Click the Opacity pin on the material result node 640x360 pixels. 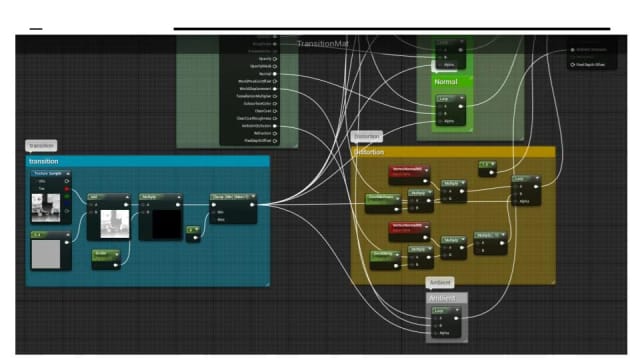275,59
